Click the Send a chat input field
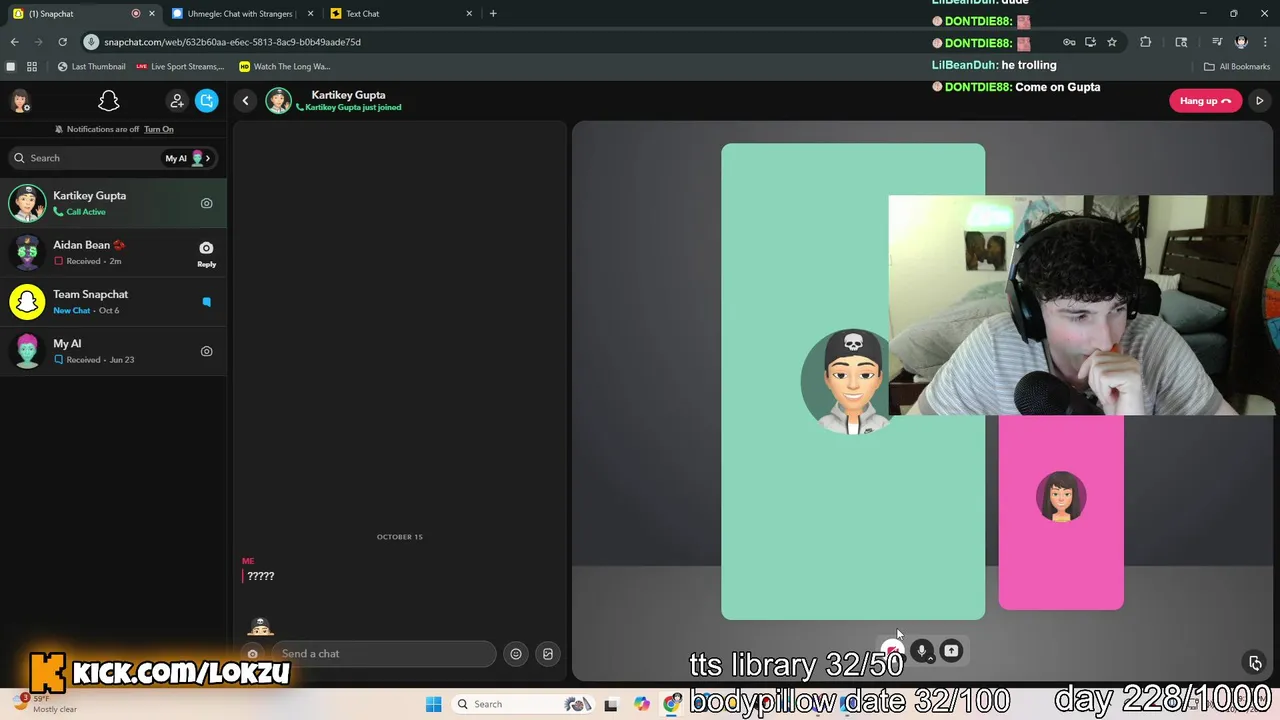Image resolution: width=1280 pixels, height=720 pixels. 385,654
